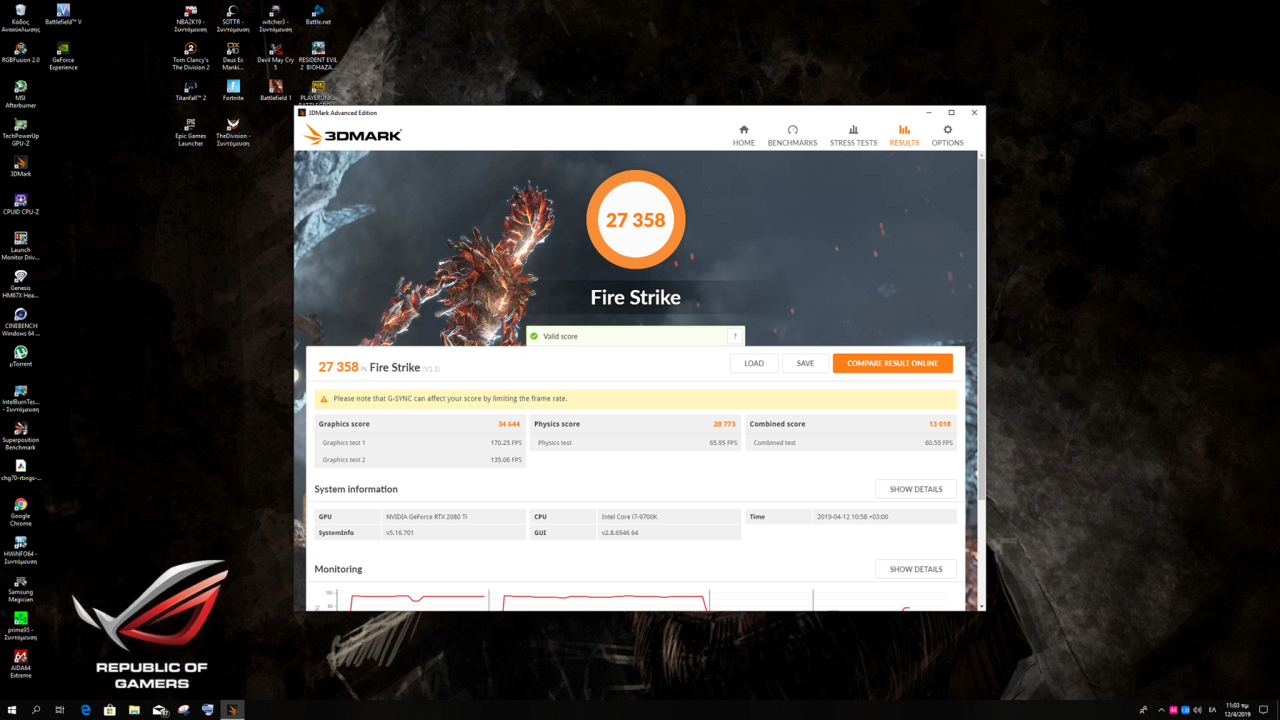Open Recycle Bin desktop icon

pos(20,17)
